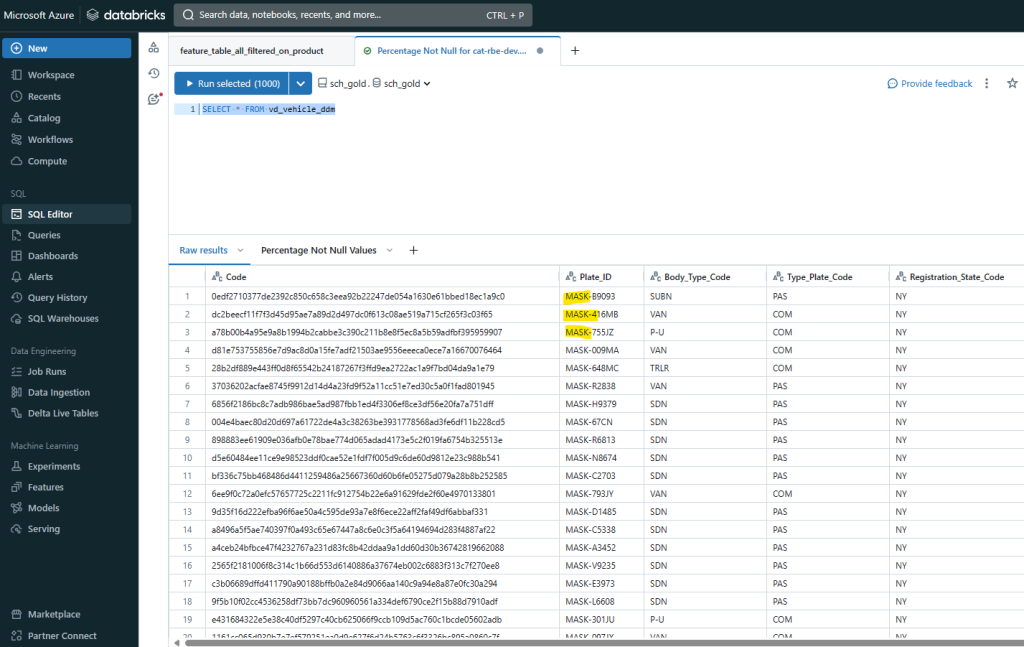Click the SQL query line in editor

268,109
